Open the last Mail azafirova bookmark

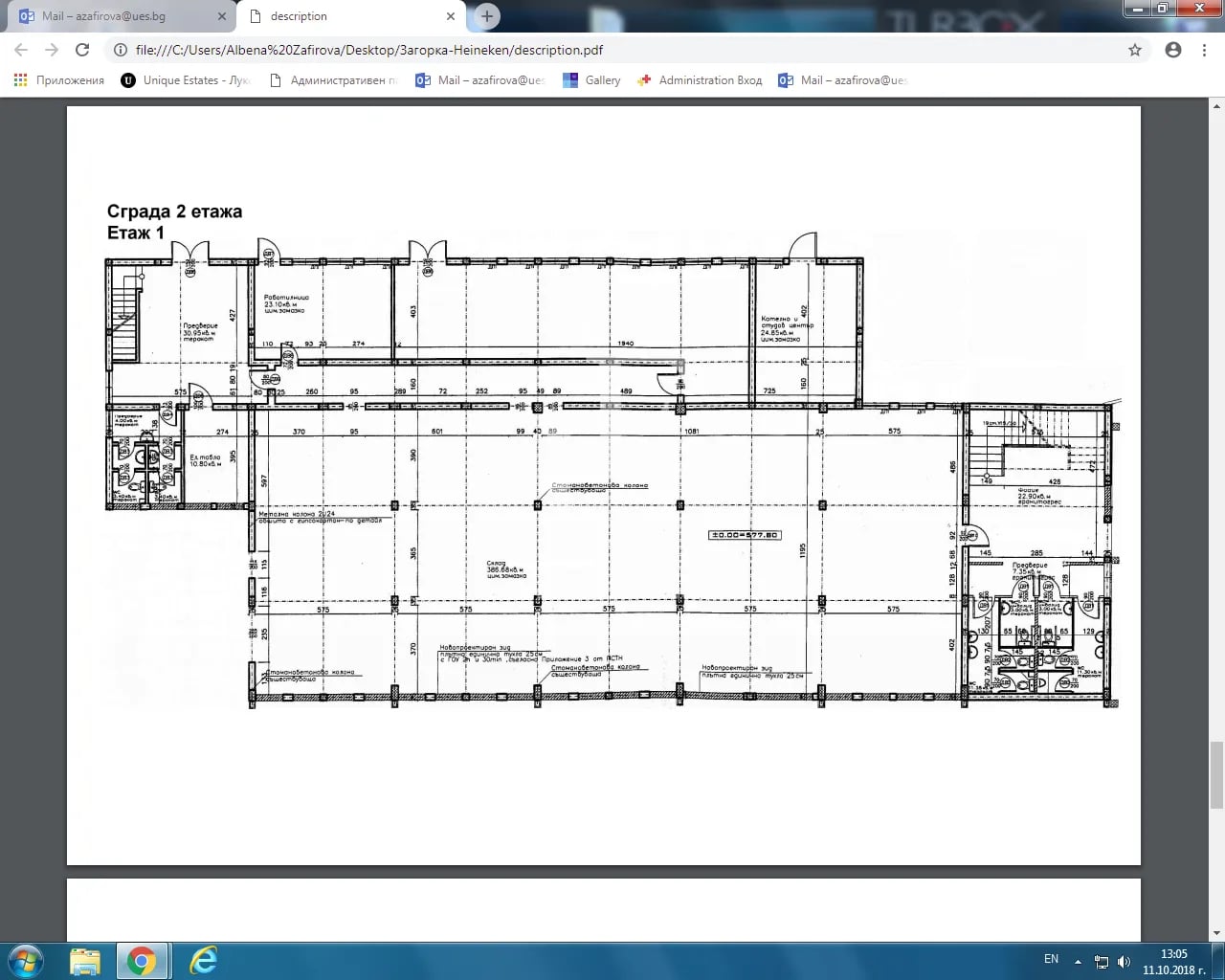tap(842, 80)
